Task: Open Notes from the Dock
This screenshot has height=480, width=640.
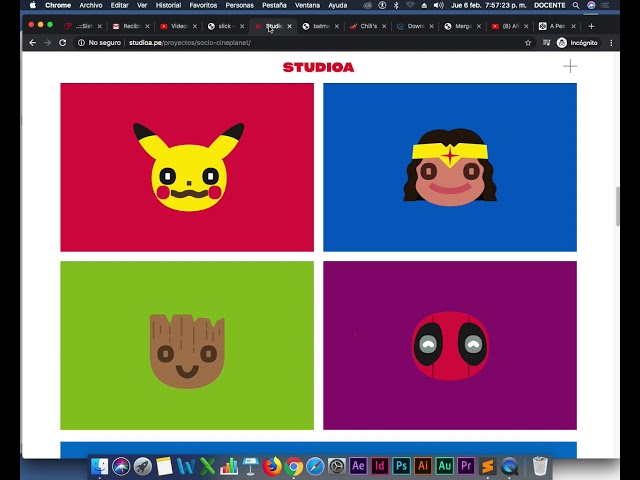Action: (x=164, y=466)
